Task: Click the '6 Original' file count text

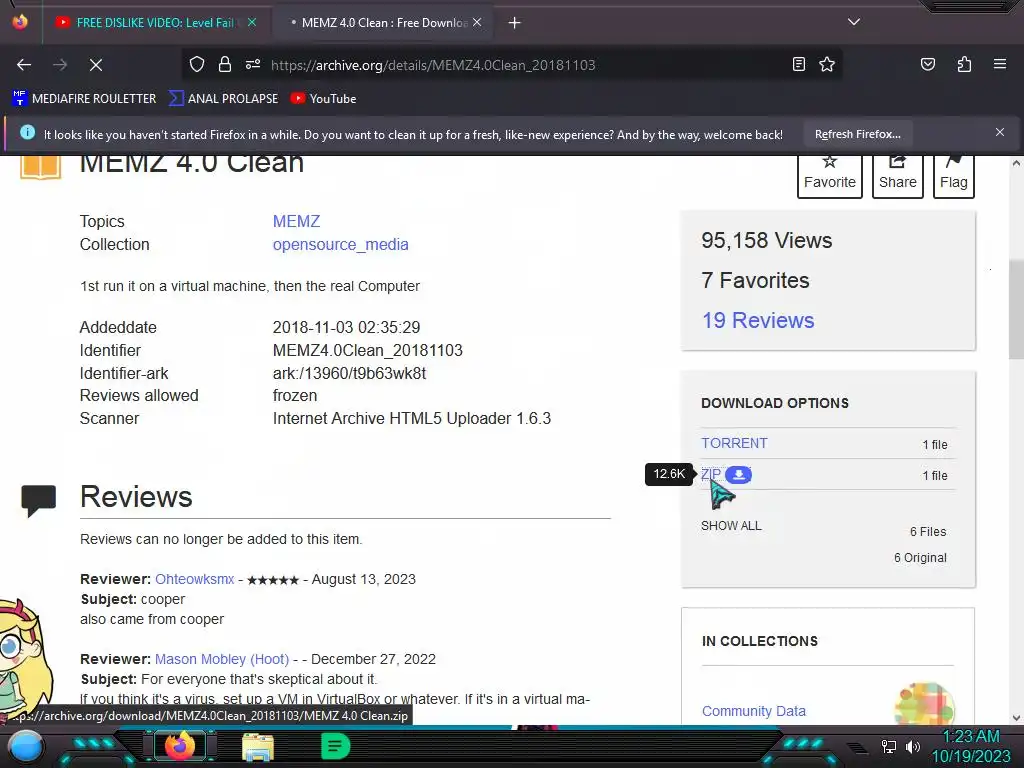Action: tap(920, 558)
